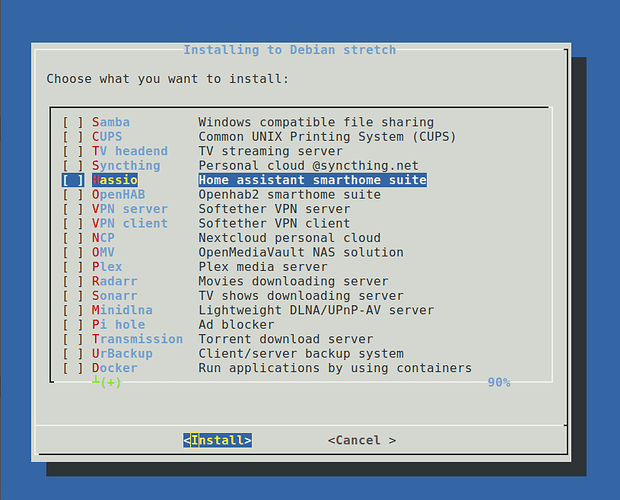The image size is (620, 500).
Task: Check the OpenHAB checkbox
Action: point(73,195)
